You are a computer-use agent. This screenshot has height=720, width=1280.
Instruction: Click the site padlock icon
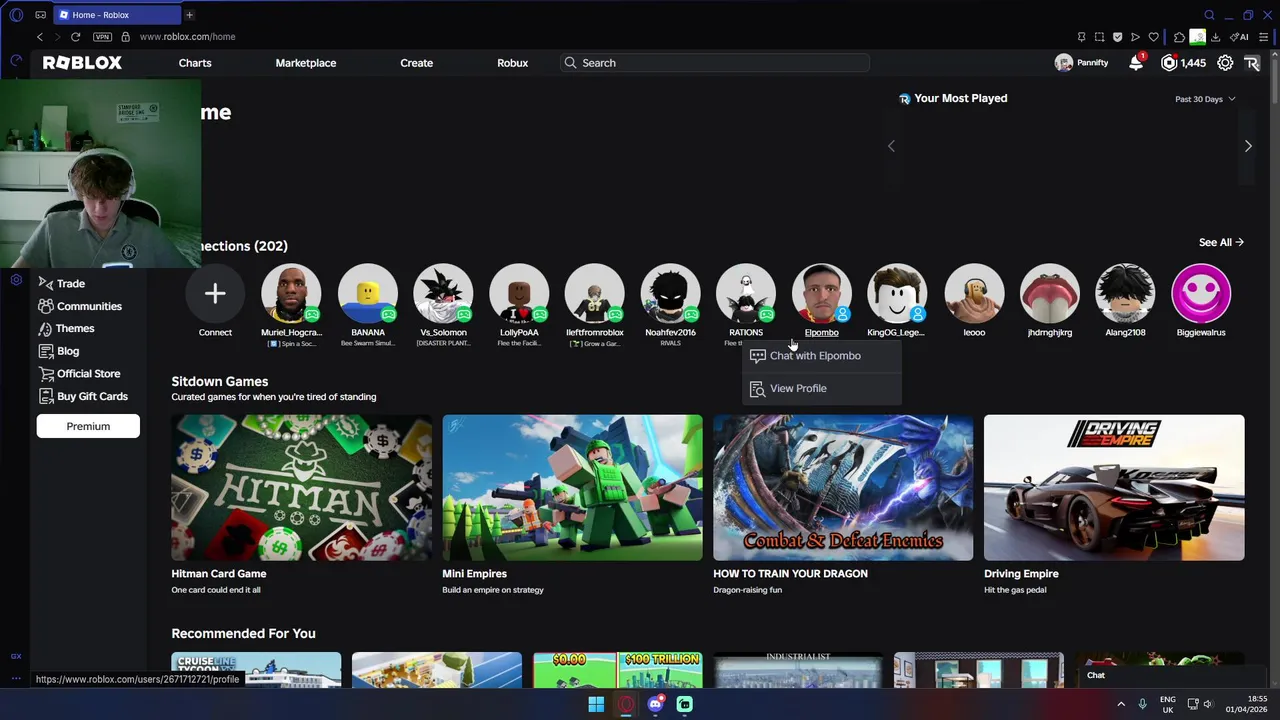tap(126, 37)
